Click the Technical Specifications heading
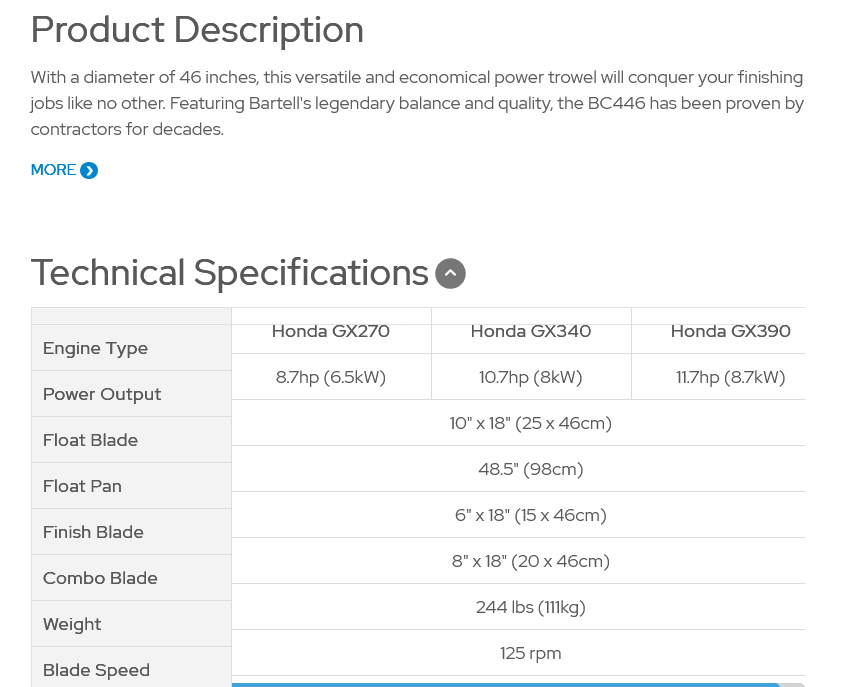 230,272
